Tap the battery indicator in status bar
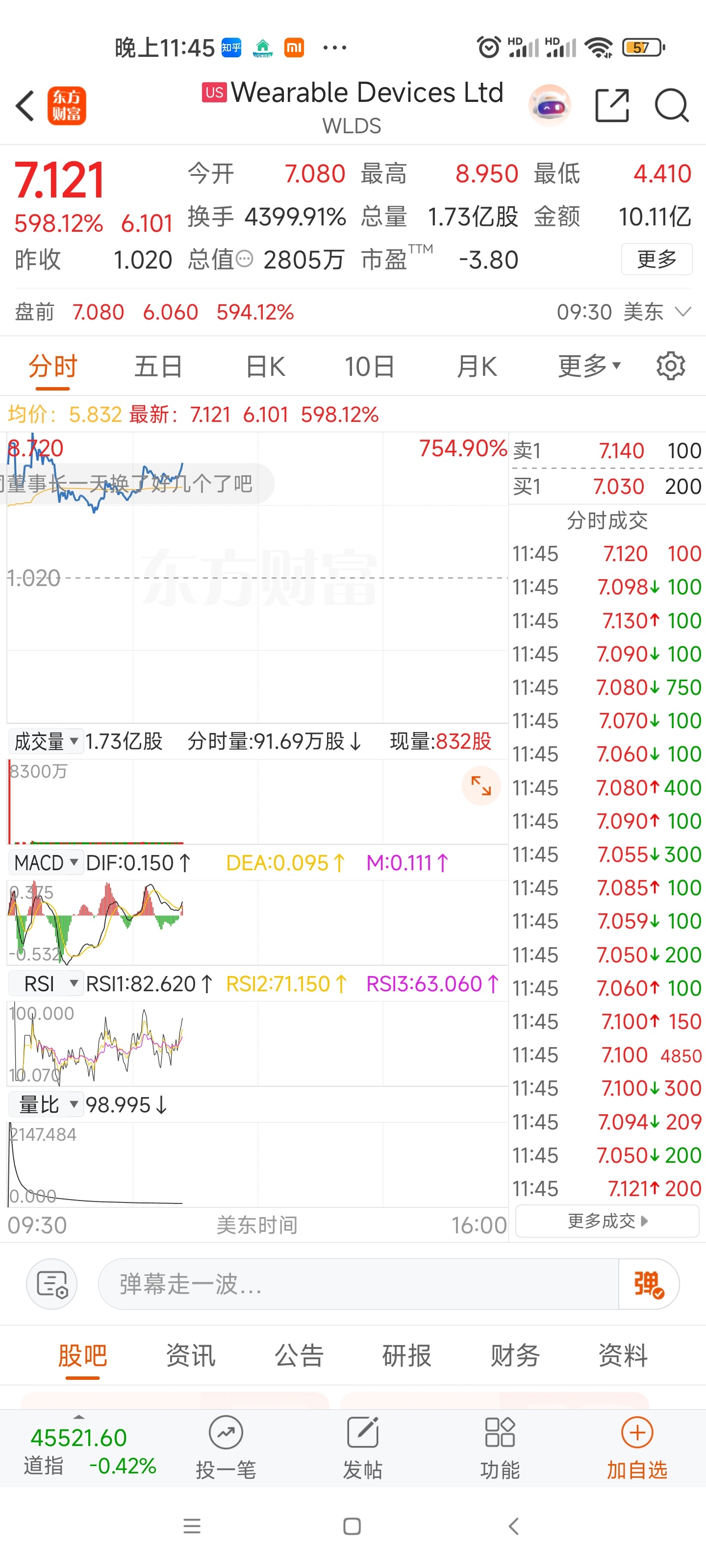The height and width of the screenshot is (1568, 706). [643, 48]
